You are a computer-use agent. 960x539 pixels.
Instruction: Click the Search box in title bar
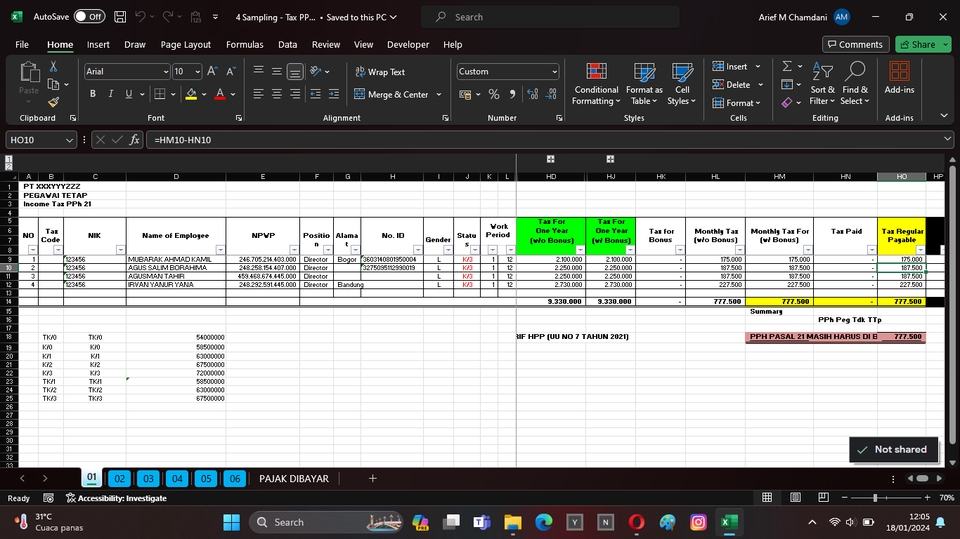coord(550,17)
